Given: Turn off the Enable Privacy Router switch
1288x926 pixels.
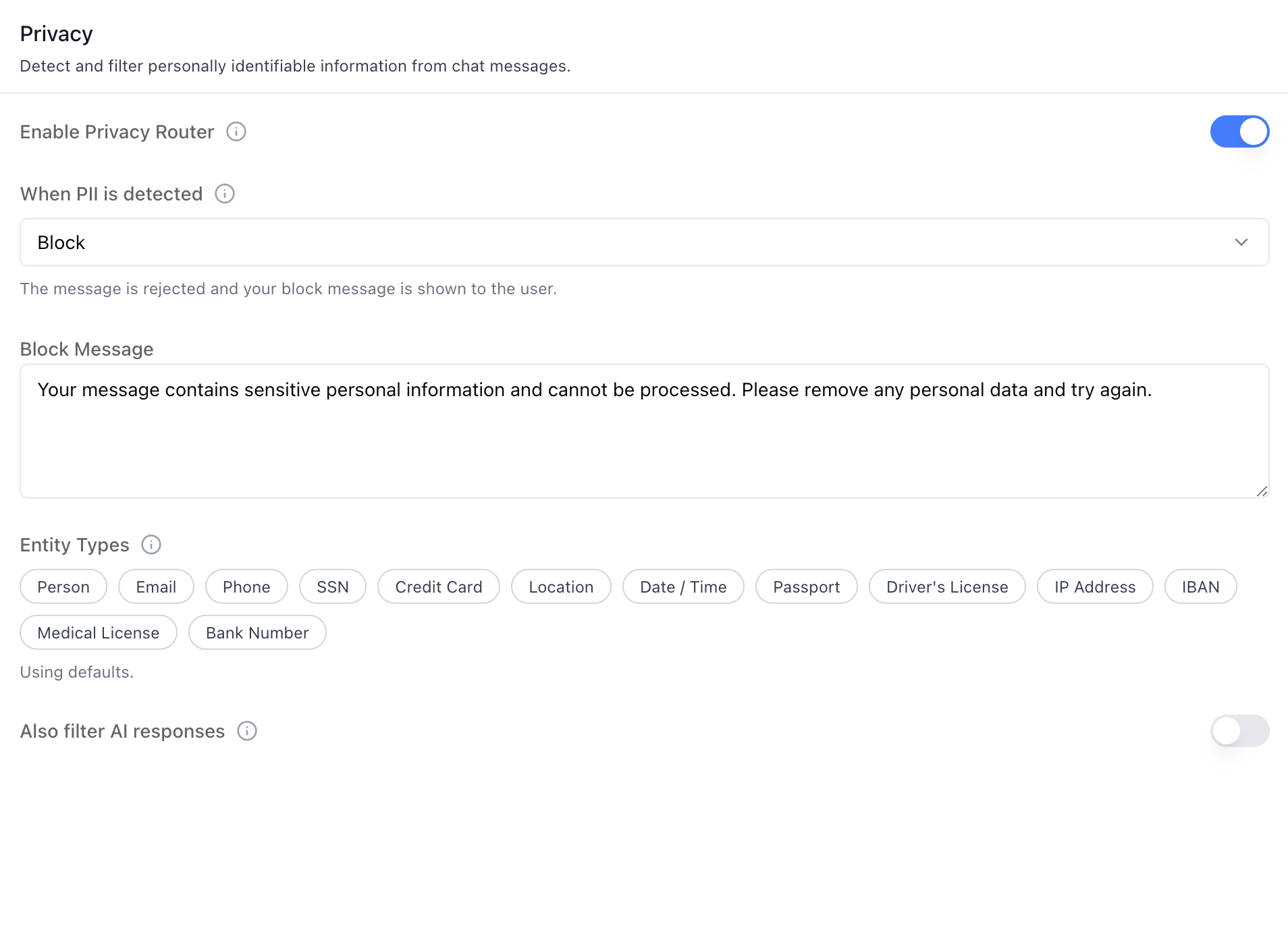Looking at the screenshot, I should click(x=1239, y=132).
